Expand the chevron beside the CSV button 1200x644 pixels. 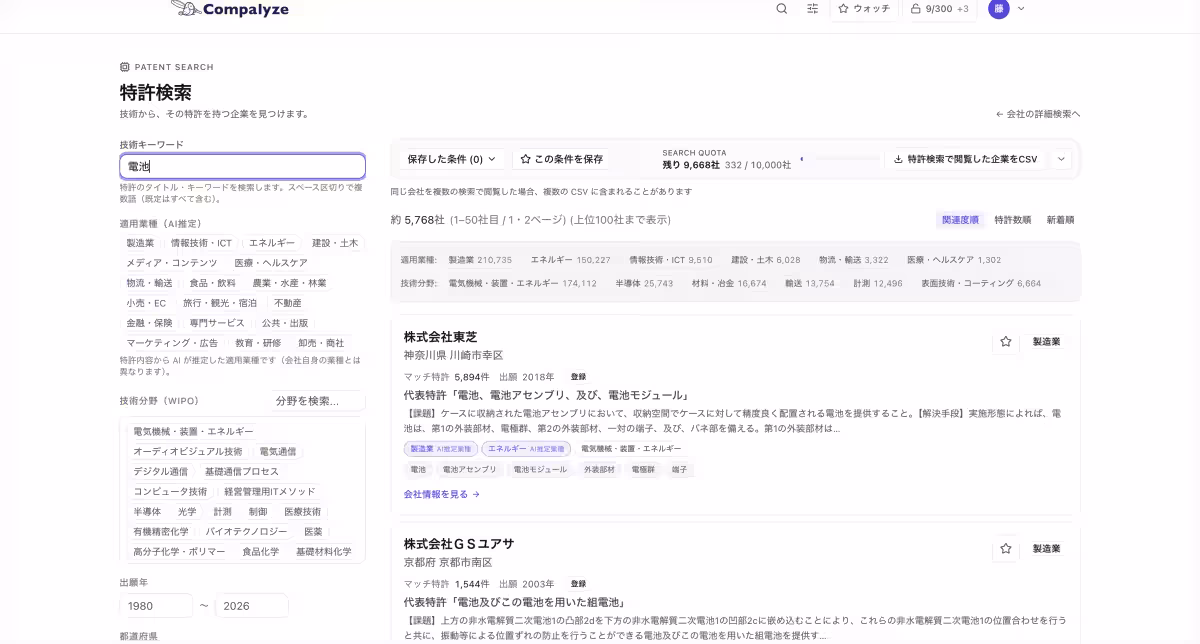coord(1060,159)
